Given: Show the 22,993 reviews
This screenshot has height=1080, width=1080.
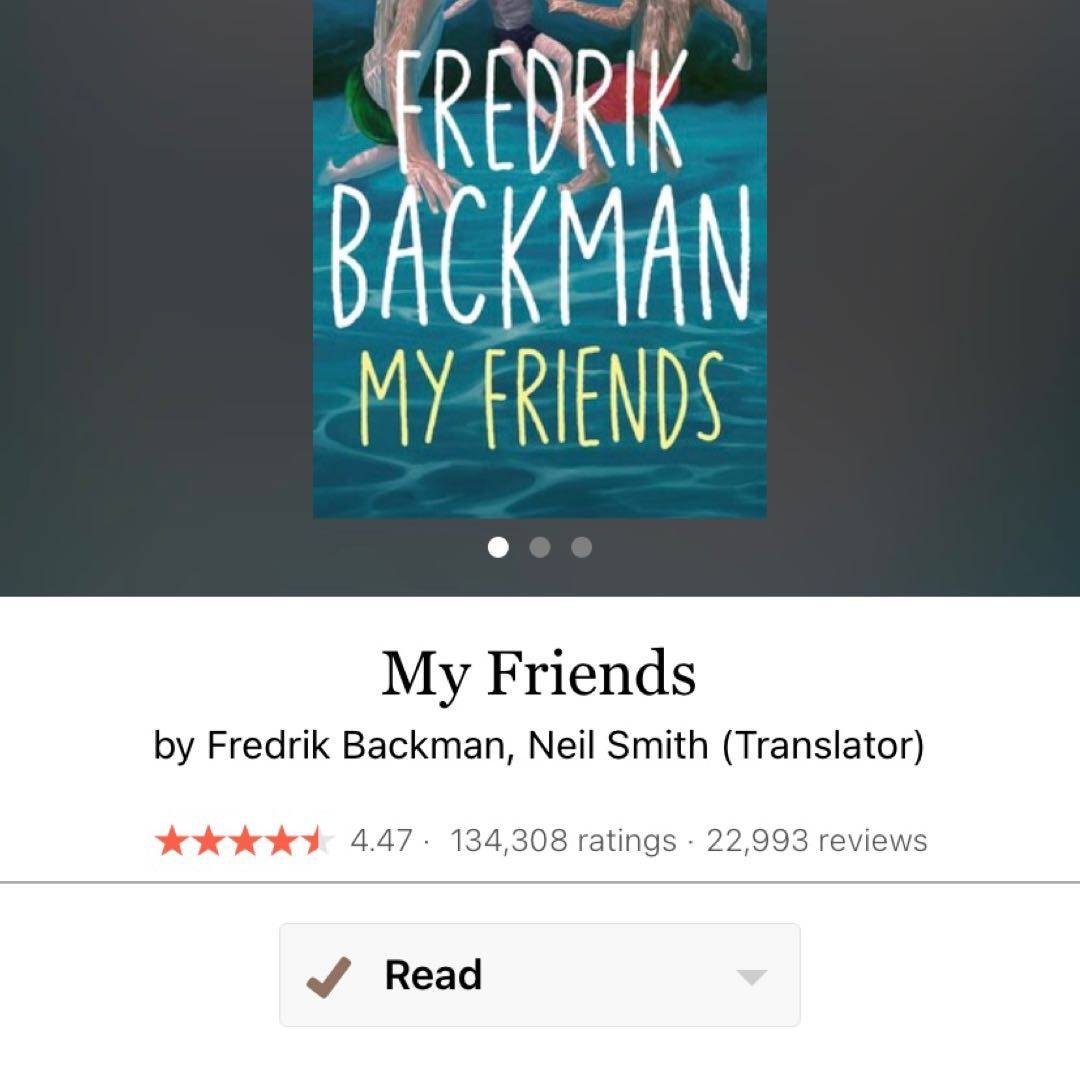Looking at the screenshot, I should (x=817, y=841).
